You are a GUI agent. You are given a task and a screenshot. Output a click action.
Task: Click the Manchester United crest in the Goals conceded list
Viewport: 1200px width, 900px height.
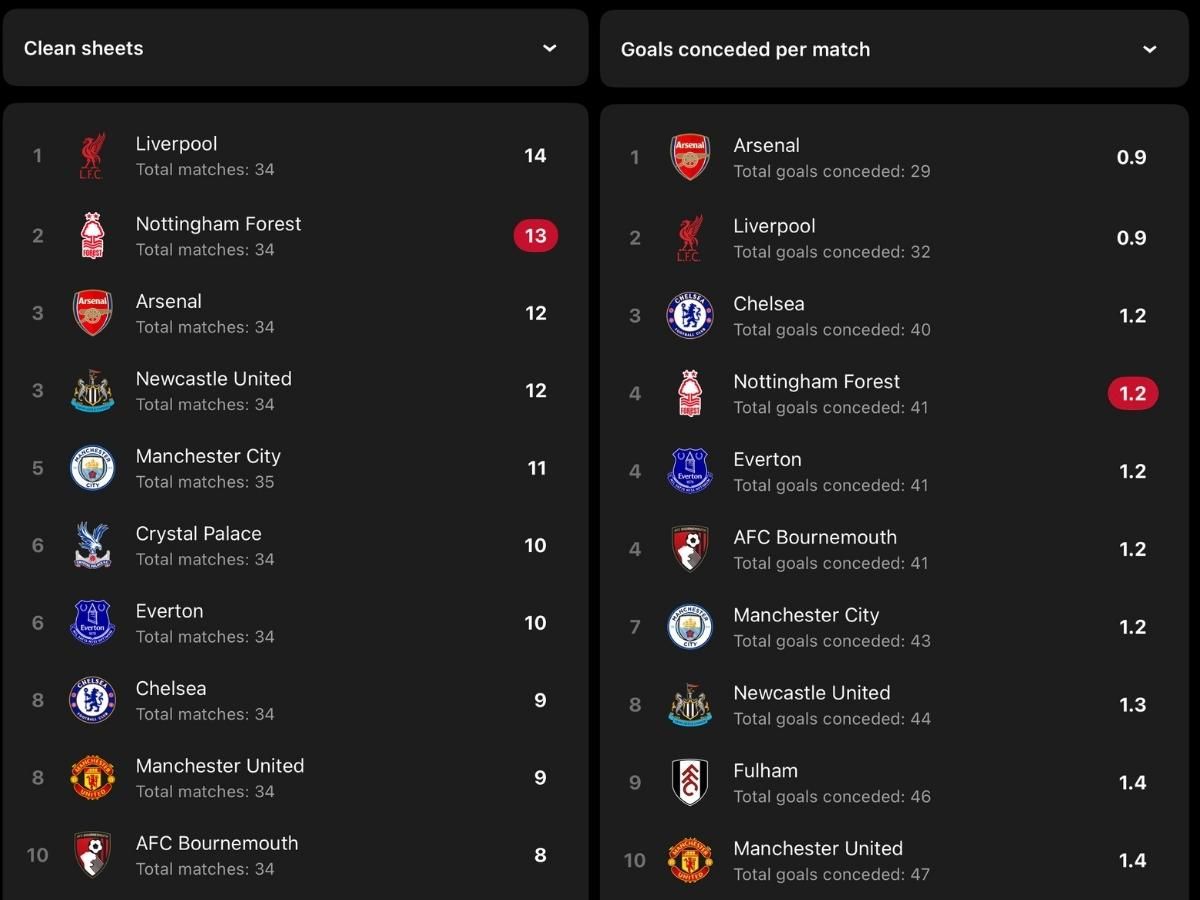pyautogui.click(x=690, y=860)
